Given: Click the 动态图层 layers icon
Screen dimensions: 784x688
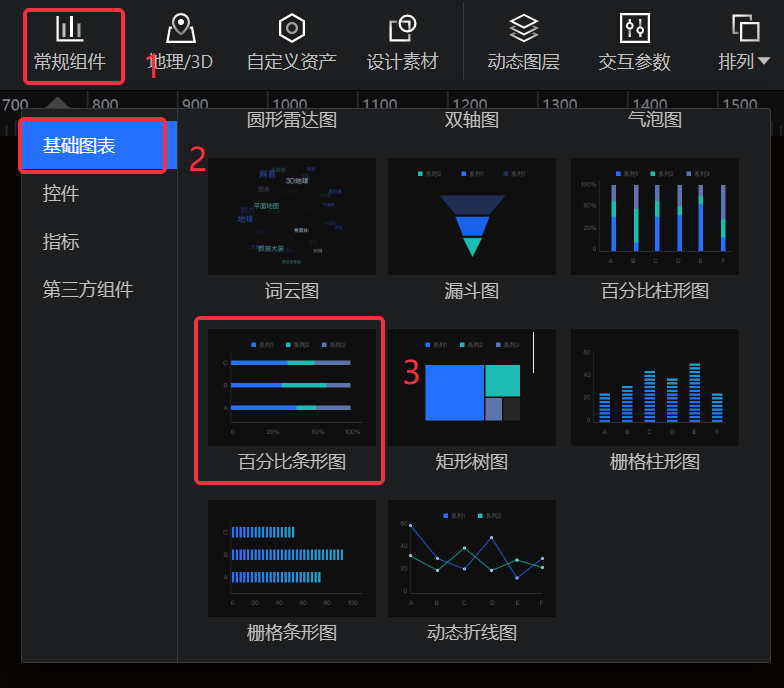Looking at the screenshot, I should [523, 28].
